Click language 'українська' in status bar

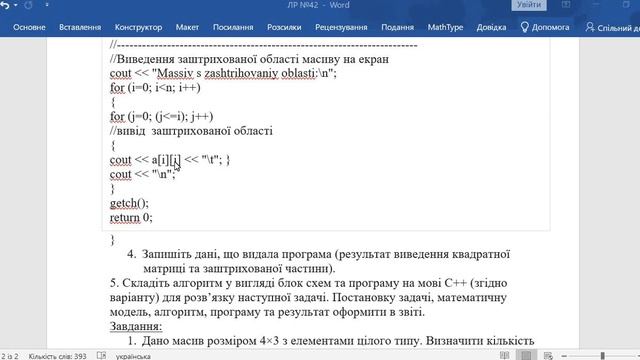pyautogui.click(x=133, y=356)
